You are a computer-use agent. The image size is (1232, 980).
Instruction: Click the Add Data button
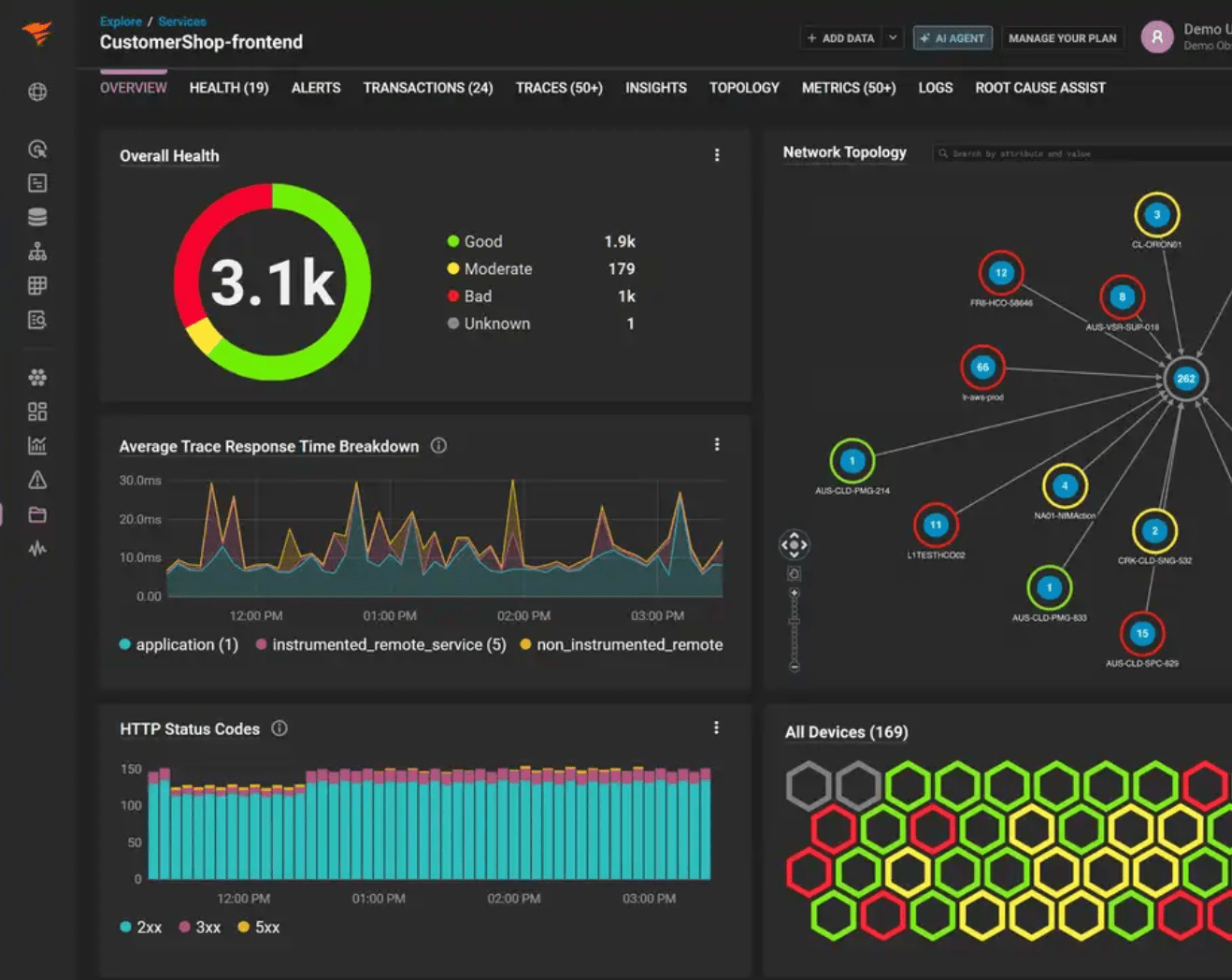(x=840, y=37)
